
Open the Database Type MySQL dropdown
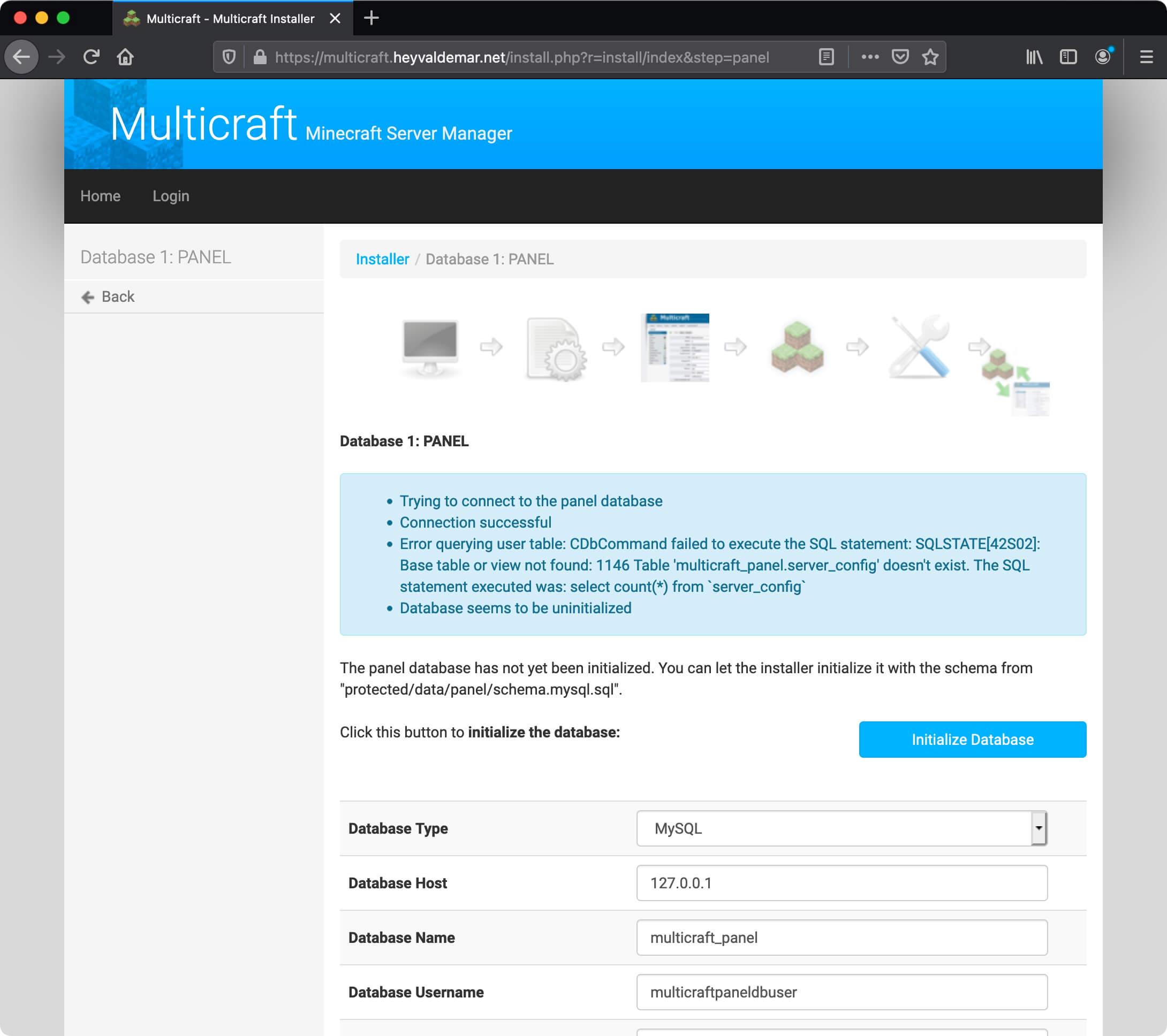click(x=842, y=828)
